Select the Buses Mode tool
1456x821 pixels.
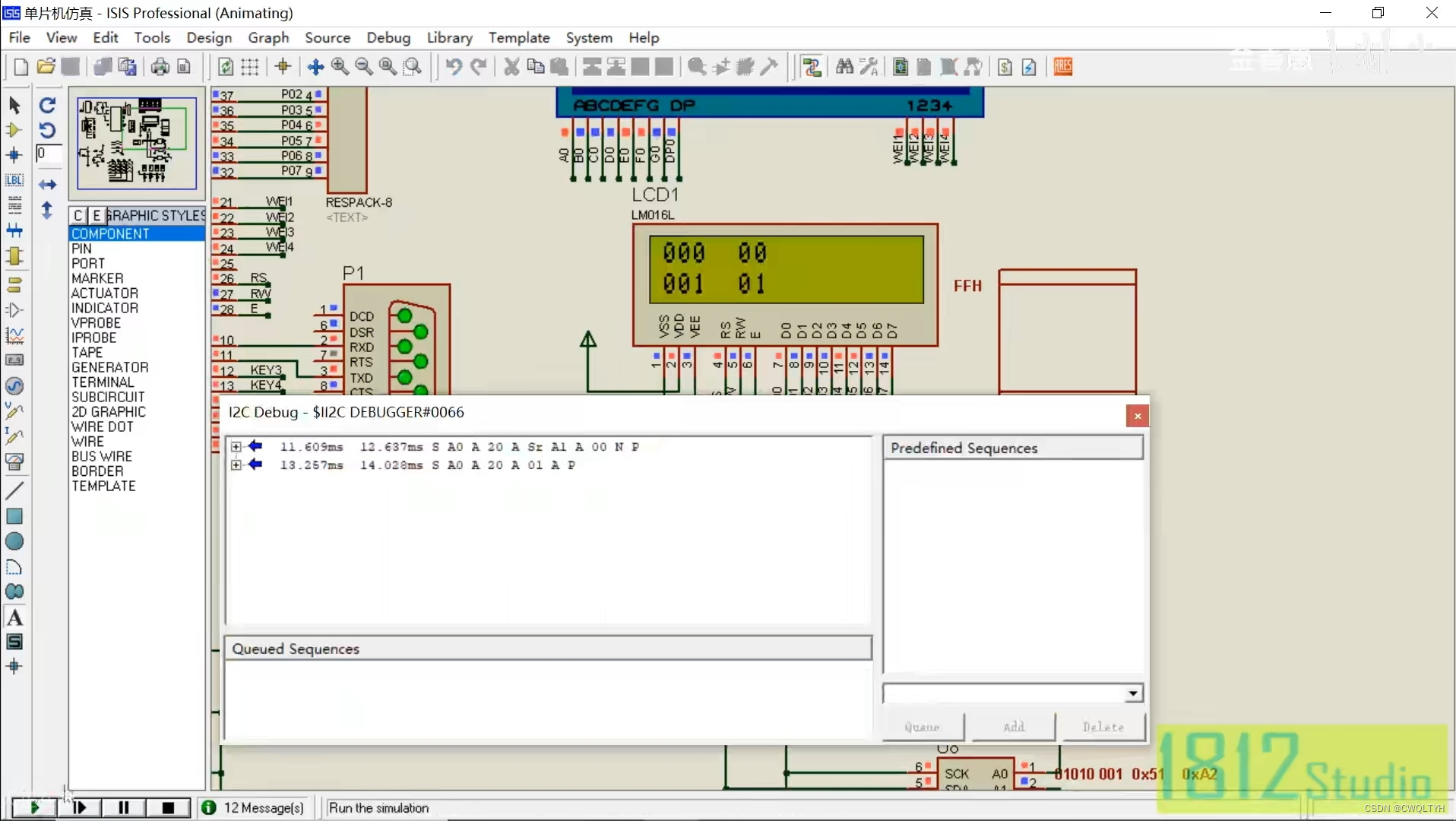coord(14,230)
